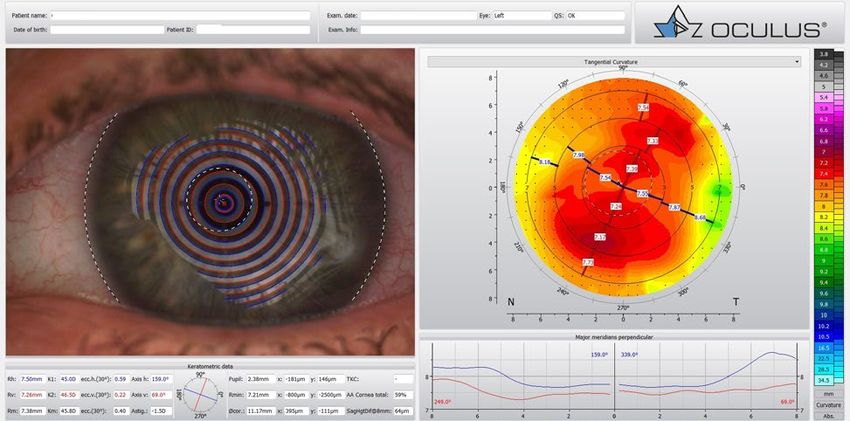Click the Pupil x value -181µm

(297, 379)
